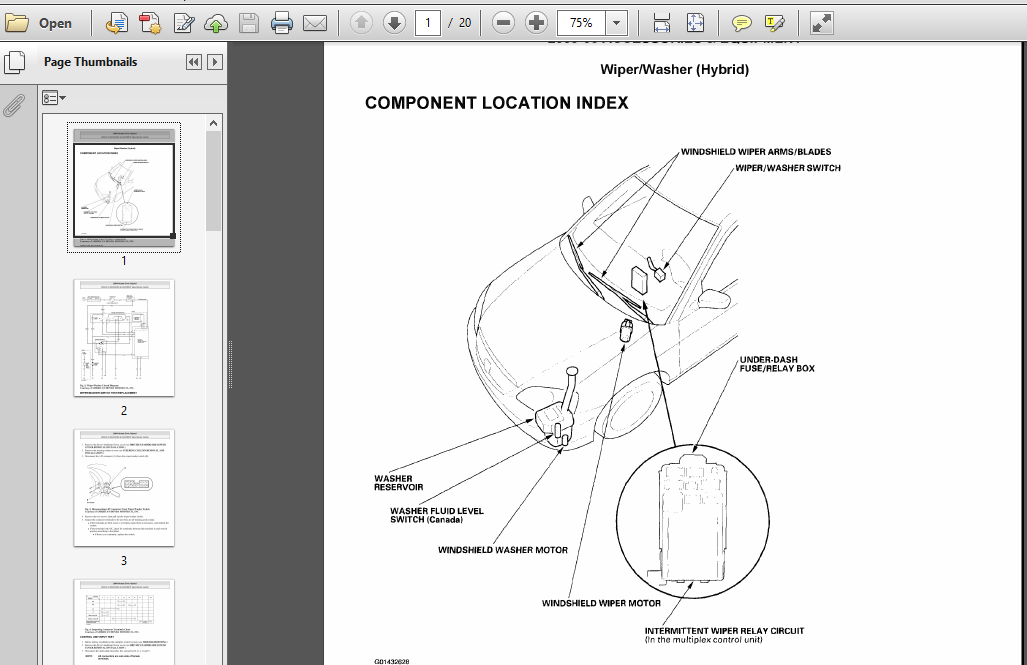Click the 'WIPER/WASHER SWITCH' label
The height and width of the screenshot is (665, 1027).
[x=788, y=168]
